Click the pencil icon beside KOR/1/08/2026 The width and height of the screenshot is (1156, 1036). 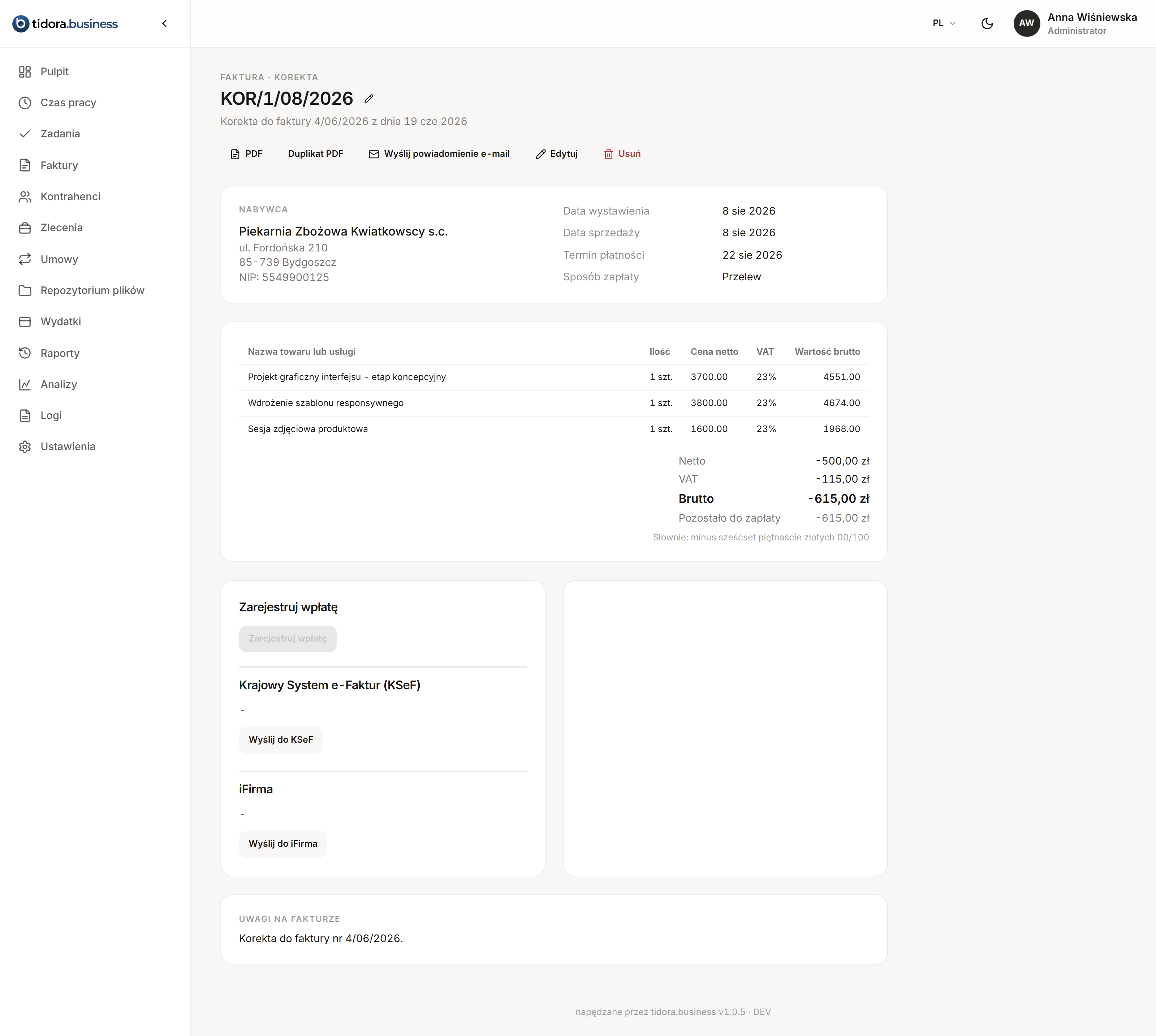369,99
